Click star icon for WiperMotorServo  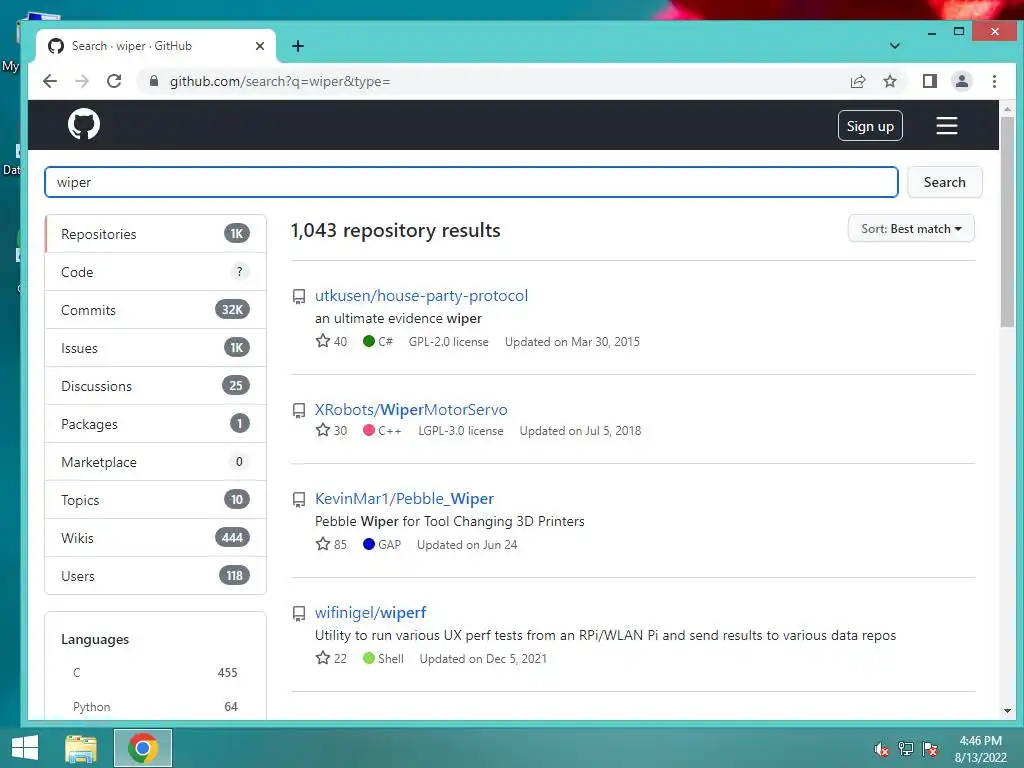323,430
